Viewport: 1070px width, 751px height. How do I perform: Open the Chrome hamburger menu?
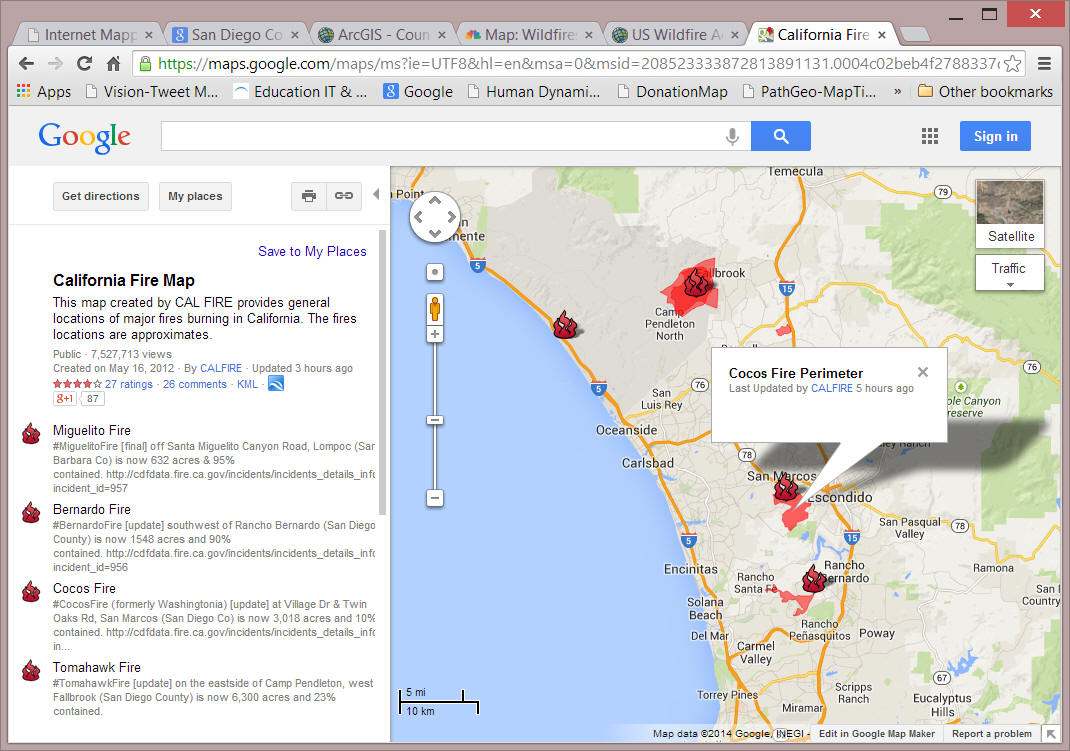[1044, 63]
